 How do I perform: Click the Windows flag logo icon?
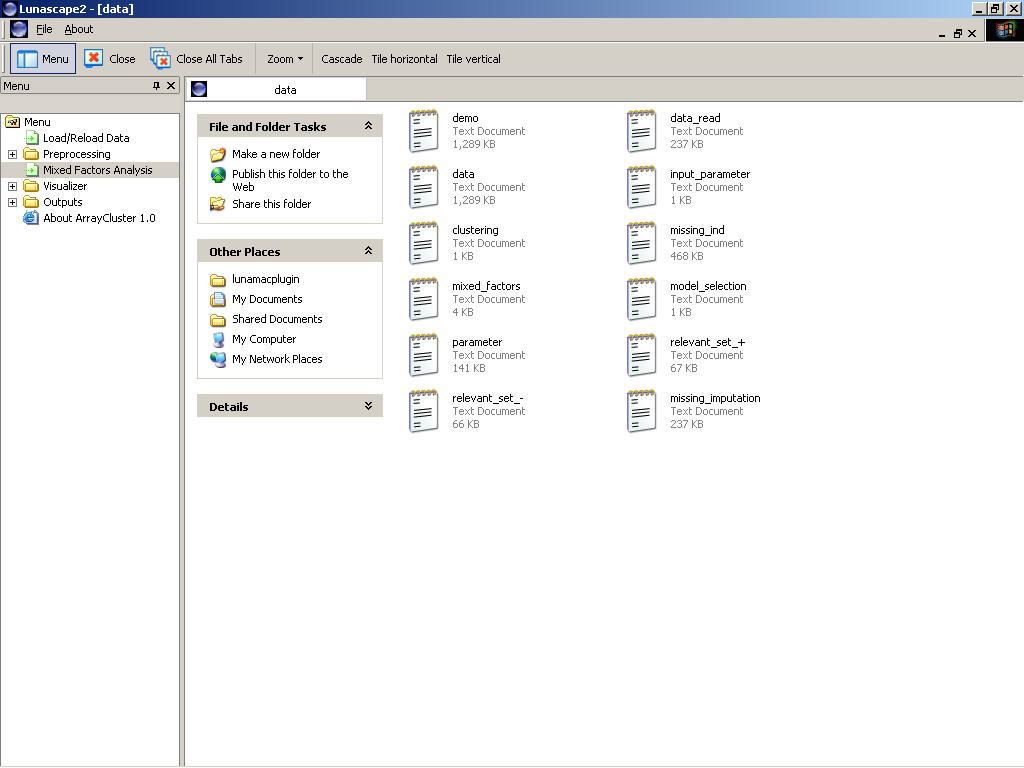1004,30
